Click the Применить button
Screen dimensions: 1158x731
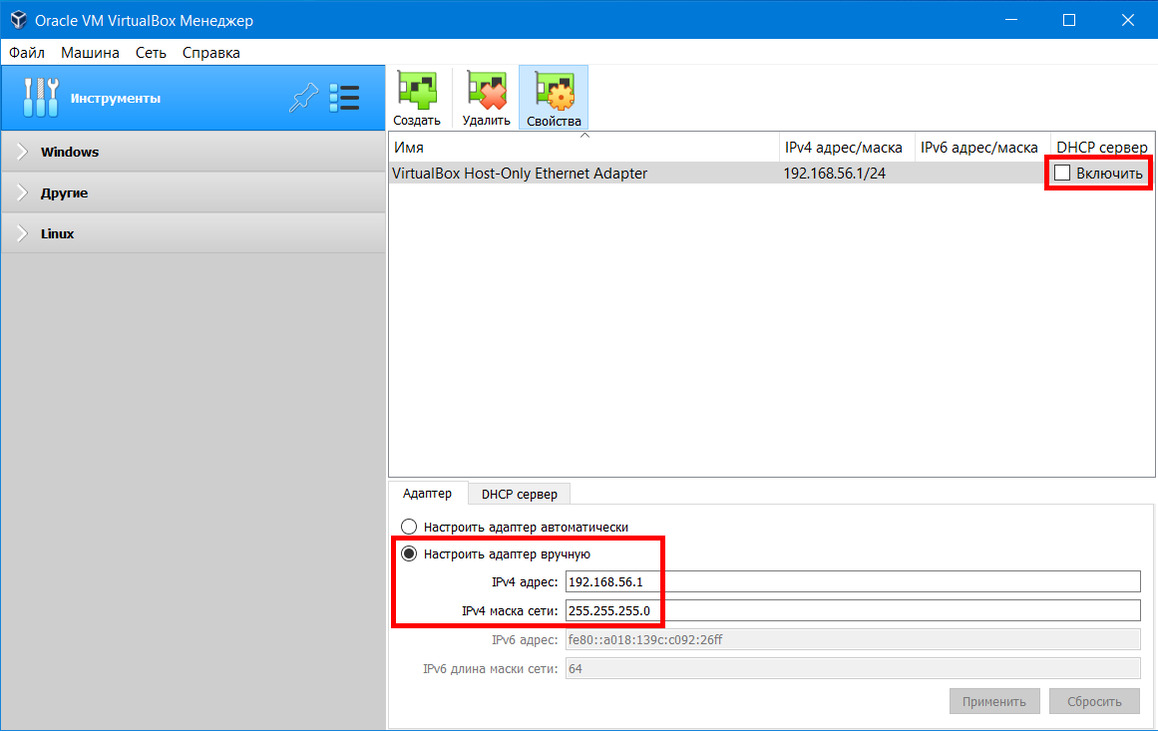coord(994,701)
